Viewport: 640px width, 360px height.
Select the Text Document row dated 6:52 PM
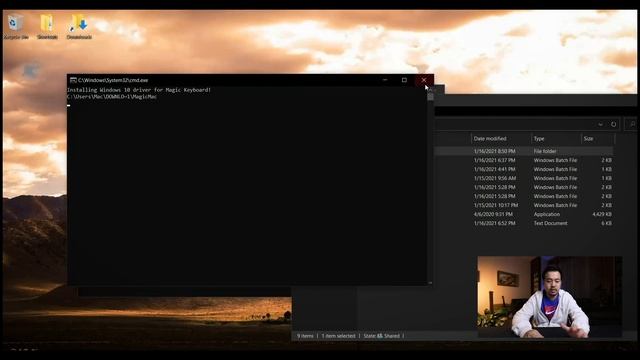pos(524,223)
